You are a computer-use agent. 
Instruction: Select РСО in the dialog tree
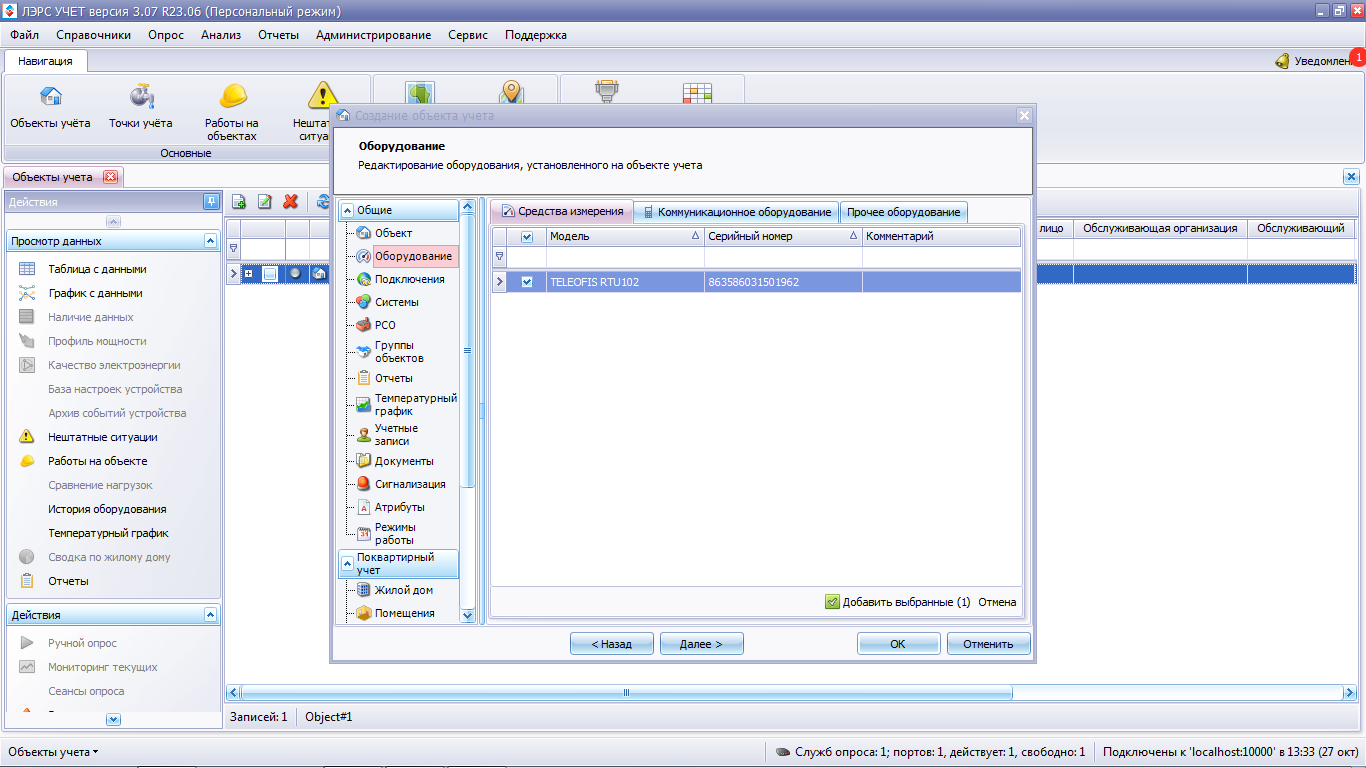coord(385,325)
